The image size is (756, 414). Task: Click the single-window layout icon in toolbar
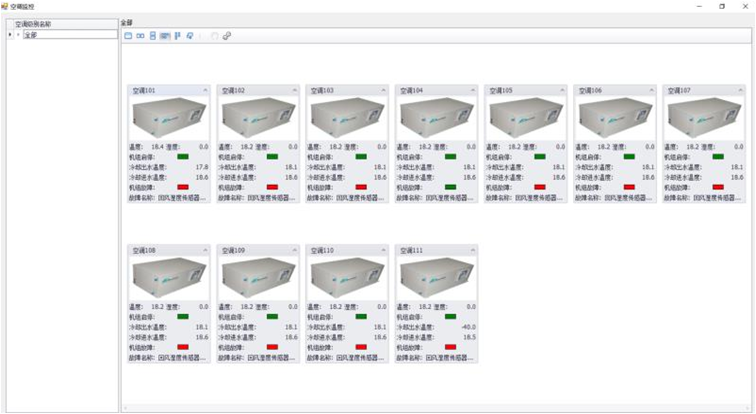coord(128,36)
